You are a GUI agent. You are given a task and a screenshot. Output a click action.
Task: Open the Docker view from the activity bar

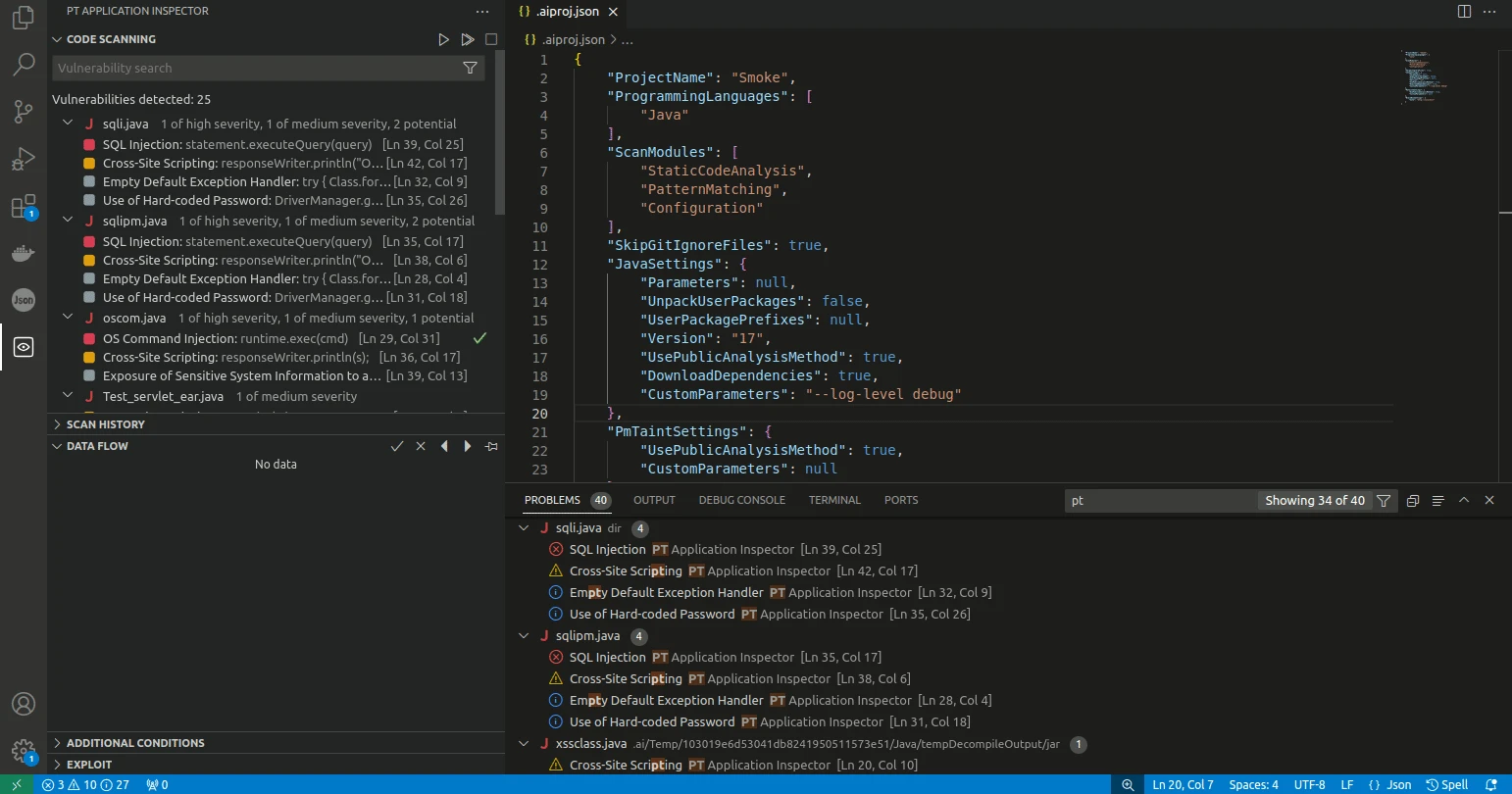[x=23, y=253]
